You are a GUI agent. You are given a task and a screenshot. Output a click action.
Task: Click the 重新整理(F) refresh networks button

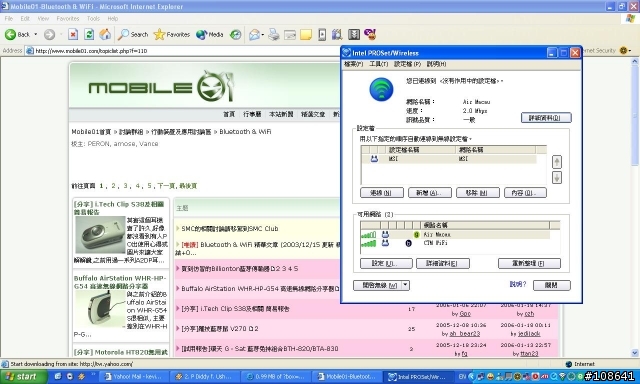pyautogui.click(x=529, y=264)
